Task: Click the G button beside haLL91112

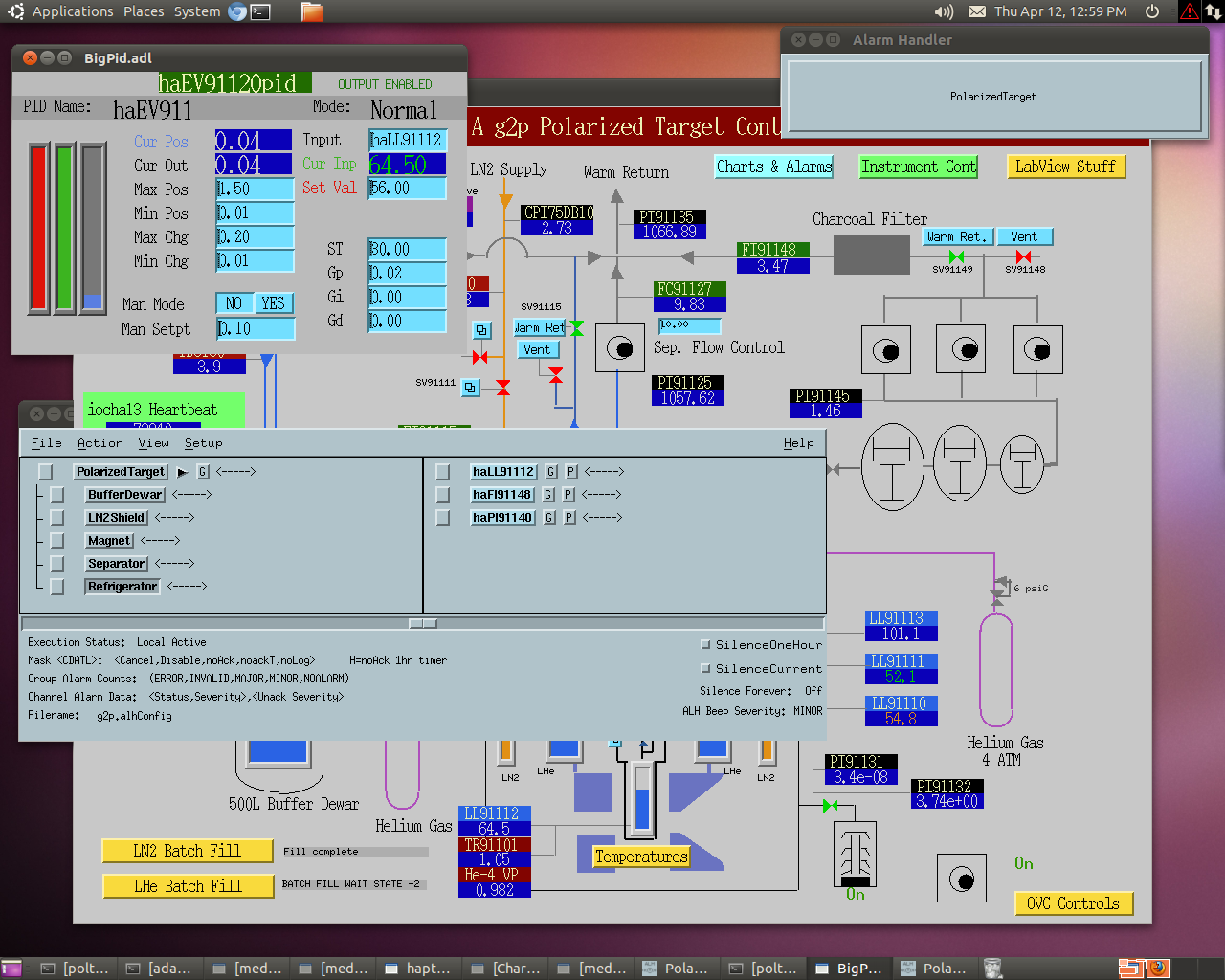Action: coord(551,472)
